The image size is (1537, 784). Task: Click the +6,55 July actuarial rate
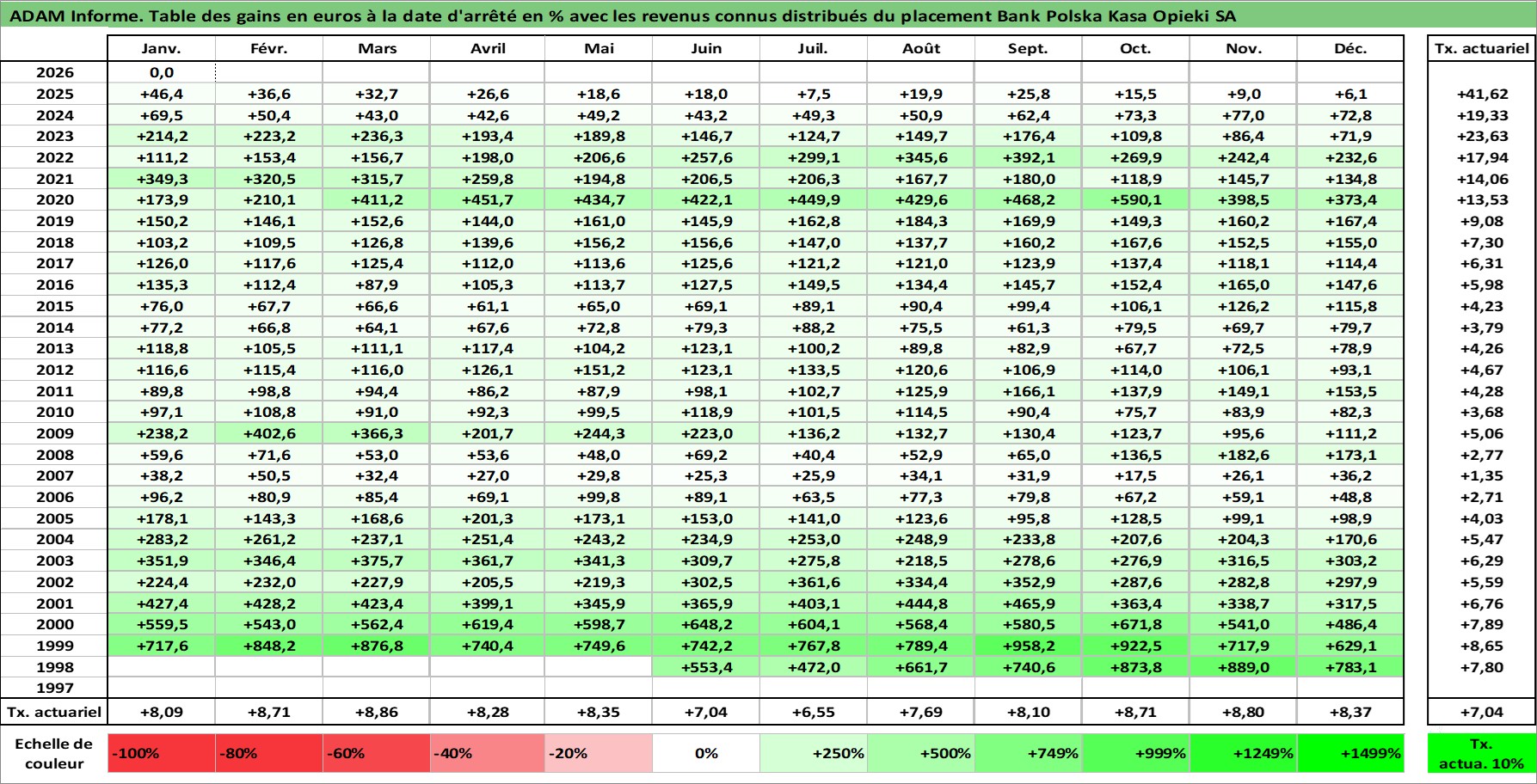point(814,712)
